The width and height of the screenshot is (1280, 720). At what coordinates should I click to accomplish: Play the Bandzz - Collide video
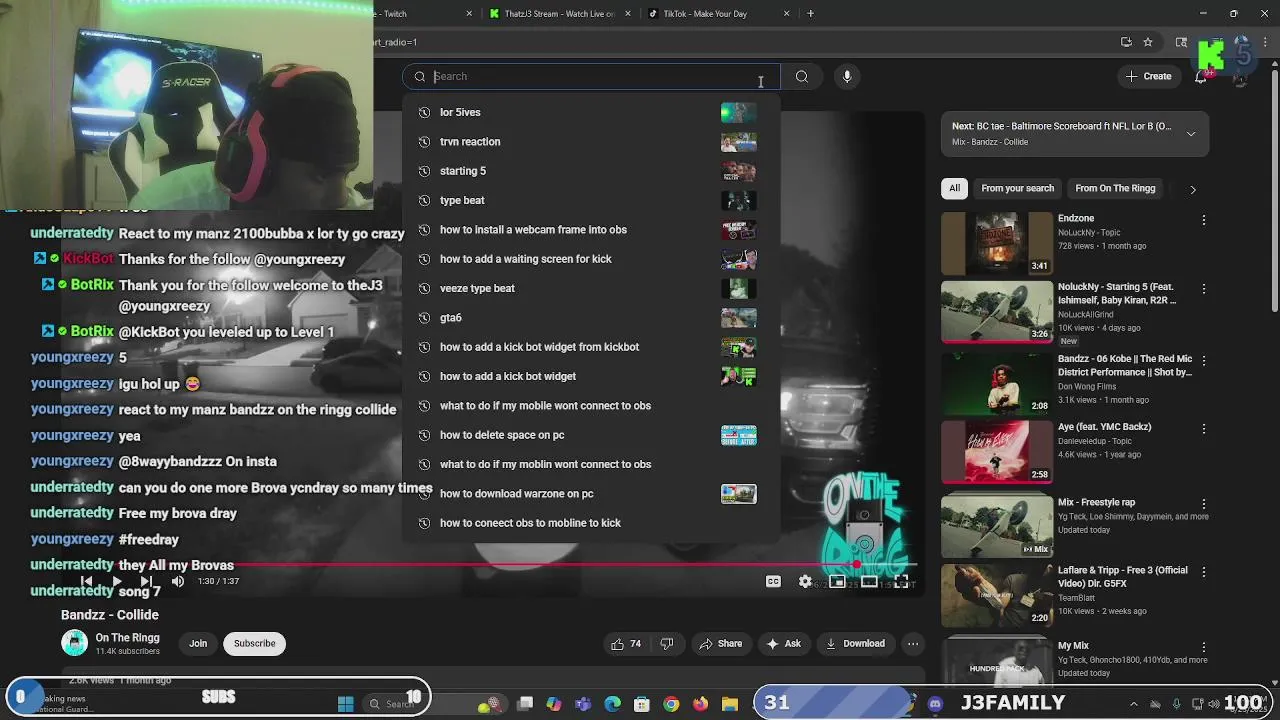[x=117, y=581]
